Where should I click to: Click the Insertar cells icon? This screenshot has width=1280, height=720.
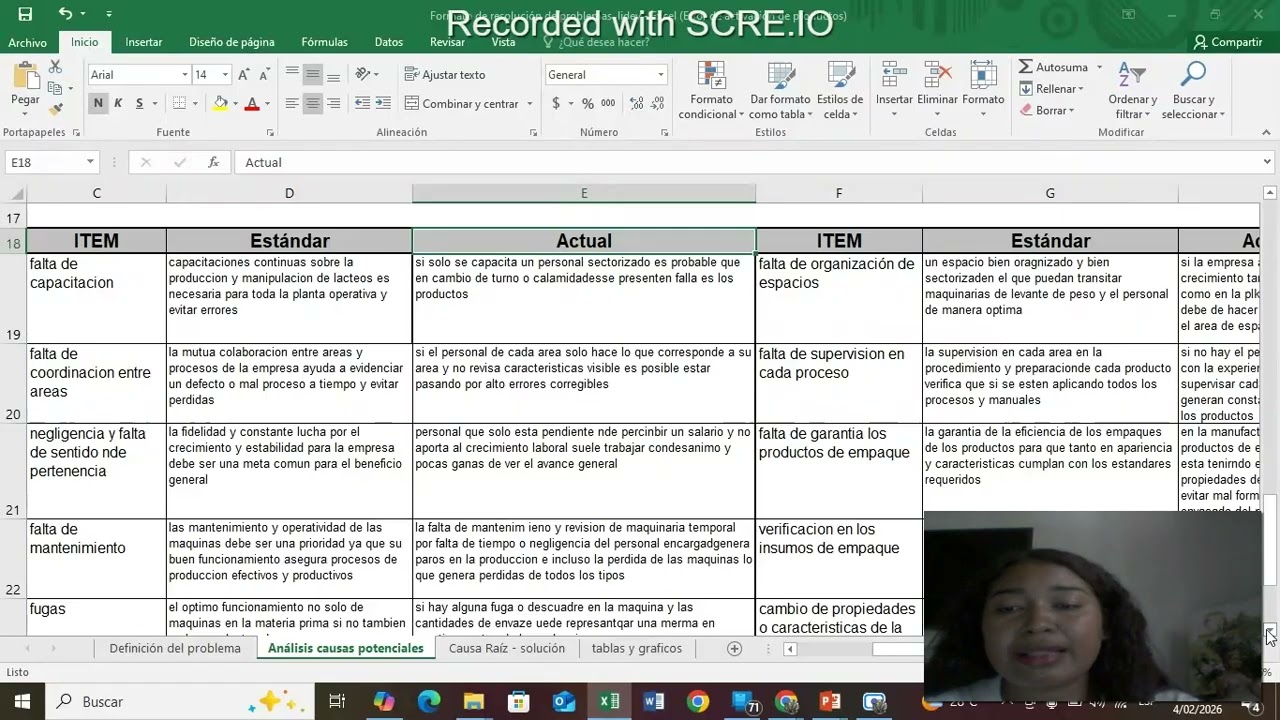click(x=894, y=76)
